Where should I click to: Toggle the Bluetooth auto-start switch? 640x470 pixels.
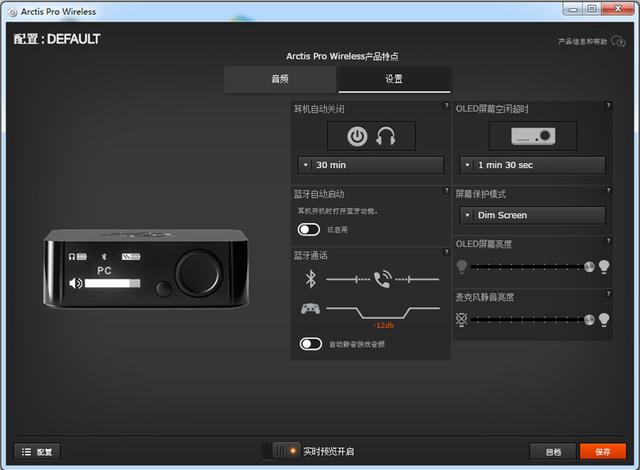coord(309,230)
